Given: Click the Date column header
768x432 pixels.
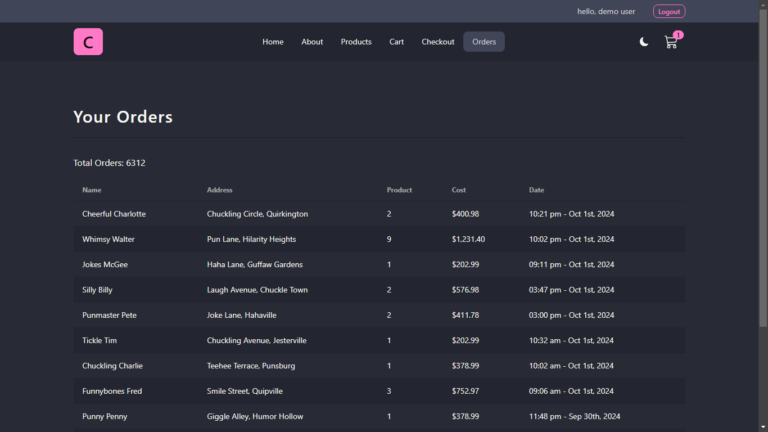Looking at the screenshot, I should [x=537, y=190].
